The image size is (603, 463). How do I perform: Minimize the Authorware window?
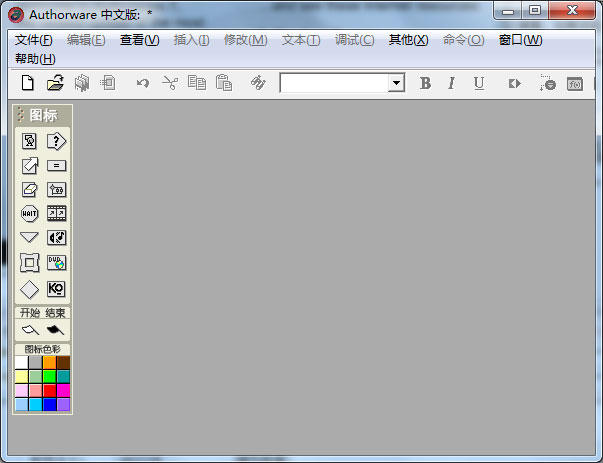tap(508, 10)
